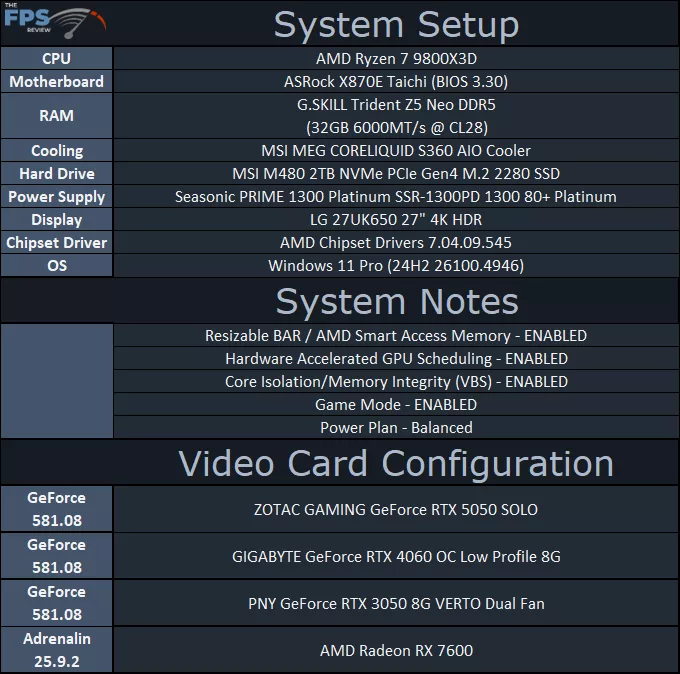Click the AMD Ryzen 7 9800X3D text
The width and height of the screenshot is (680, 674).
(x=395, y=59)
